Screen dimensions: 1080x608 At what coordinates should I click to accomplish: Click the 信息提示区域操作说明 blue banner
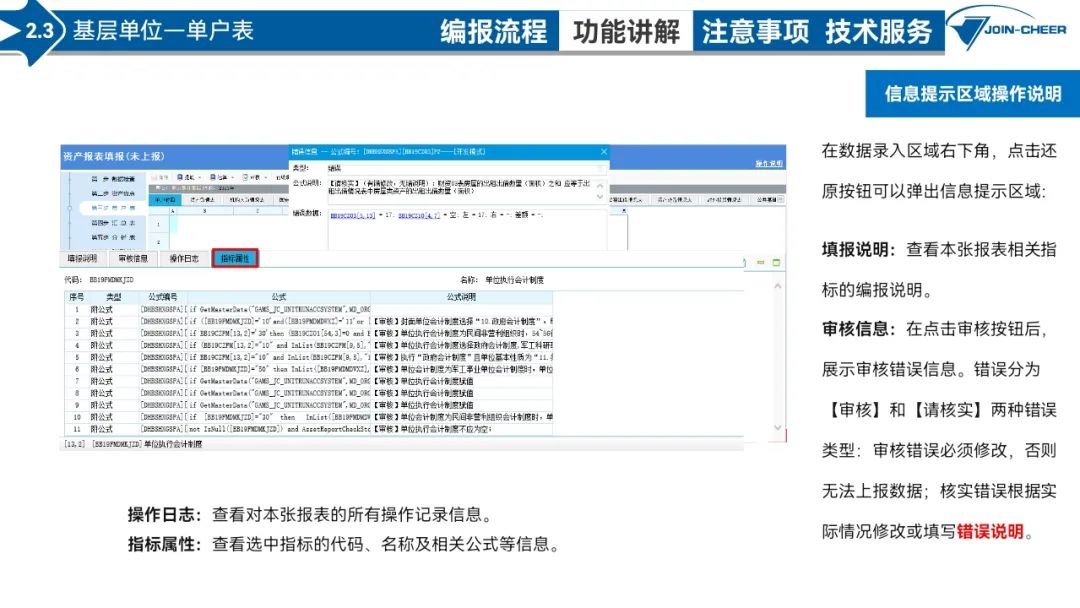pyautogui.click(x=972, y=94)
